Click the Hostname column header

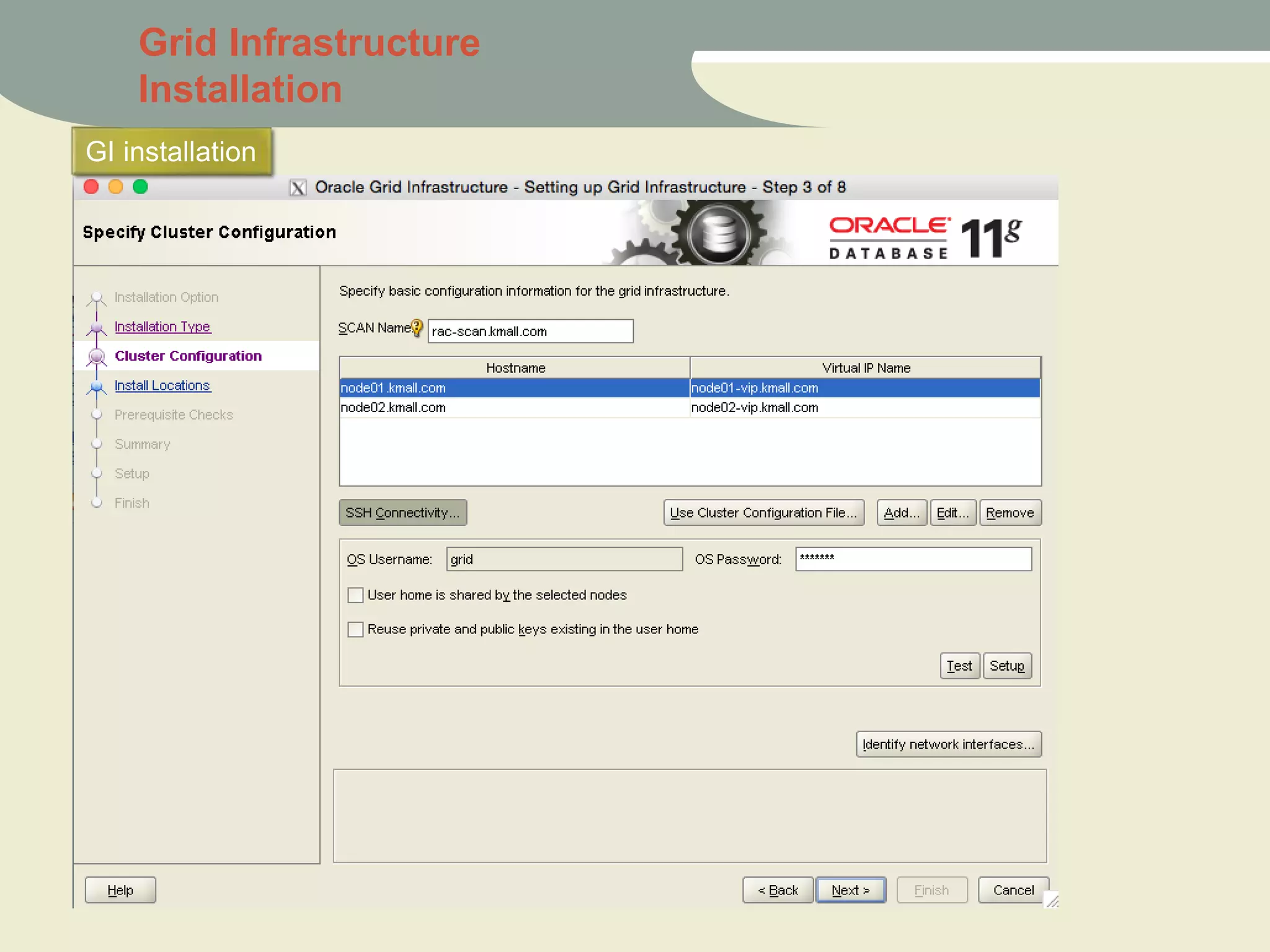point(515,368)
